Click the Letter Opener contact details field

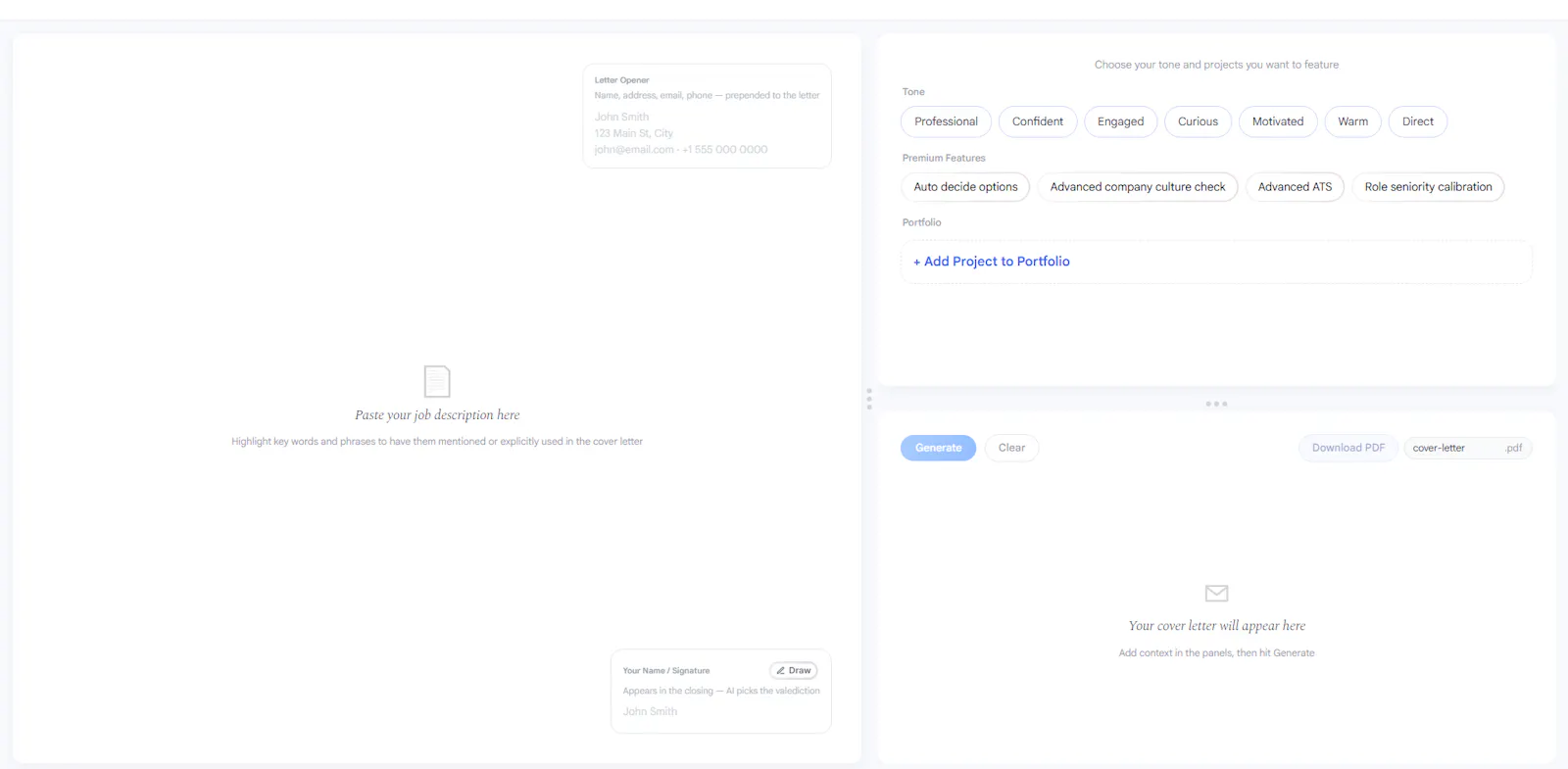[x=707, y=133]
